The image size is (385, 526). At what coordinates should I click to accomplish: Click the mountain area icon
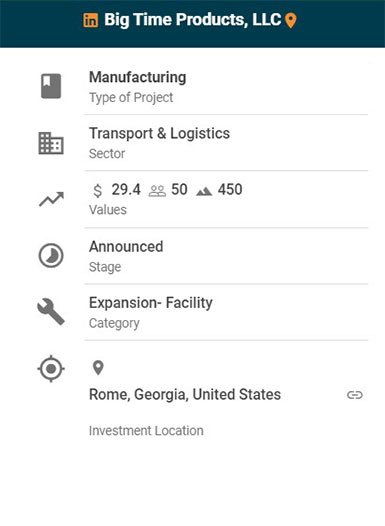point(204,192)
